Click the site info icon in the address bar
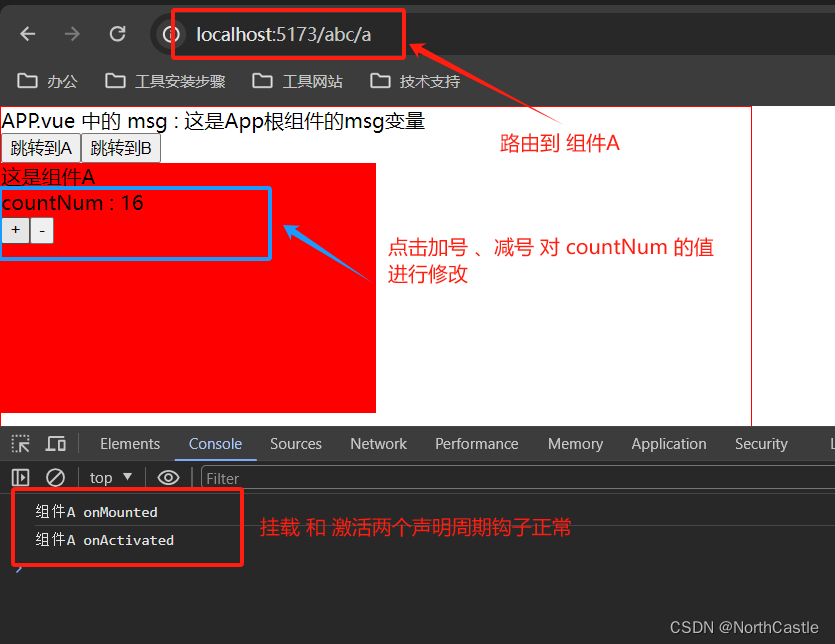 tap(170, 35)
